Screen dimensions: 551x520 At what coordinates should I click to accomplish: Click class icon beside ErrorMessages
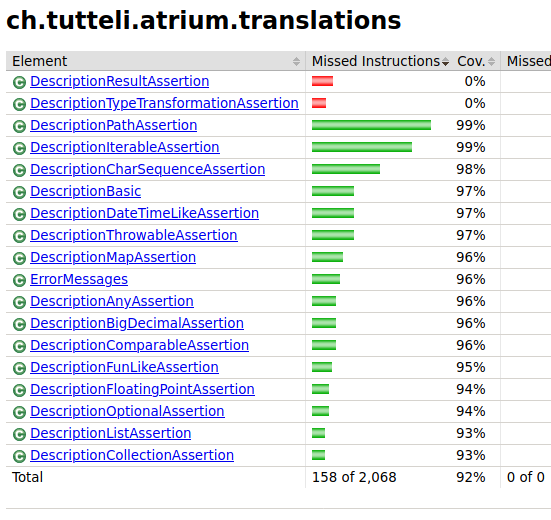click(x=19, y=280)
